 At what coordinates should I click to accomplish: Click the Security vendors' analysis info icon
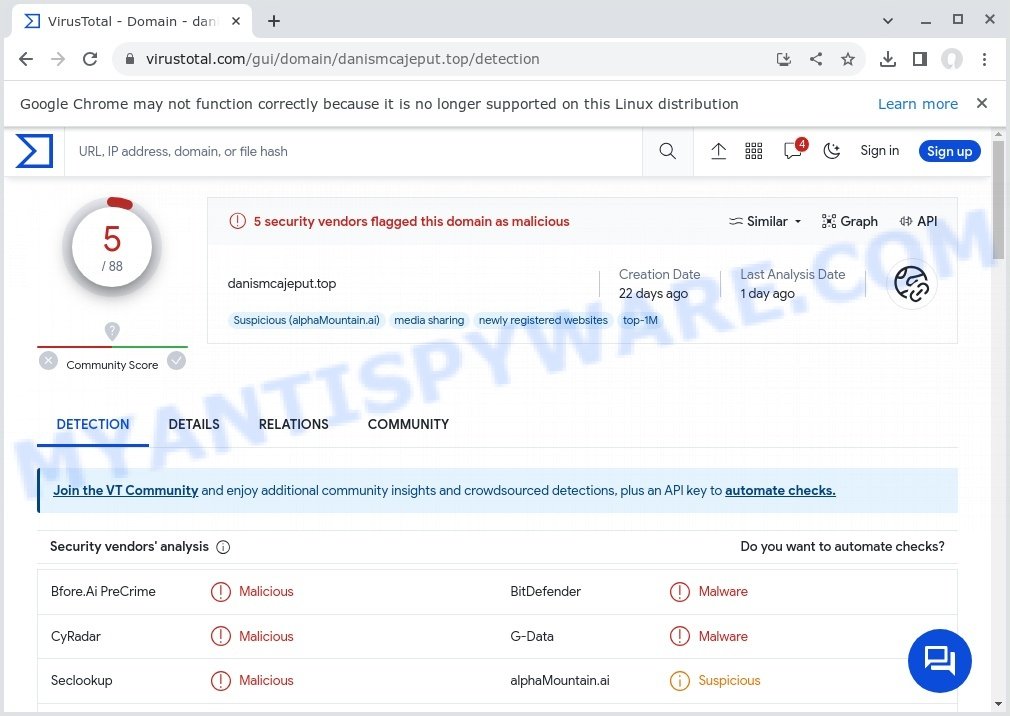[x=223, y=547]
